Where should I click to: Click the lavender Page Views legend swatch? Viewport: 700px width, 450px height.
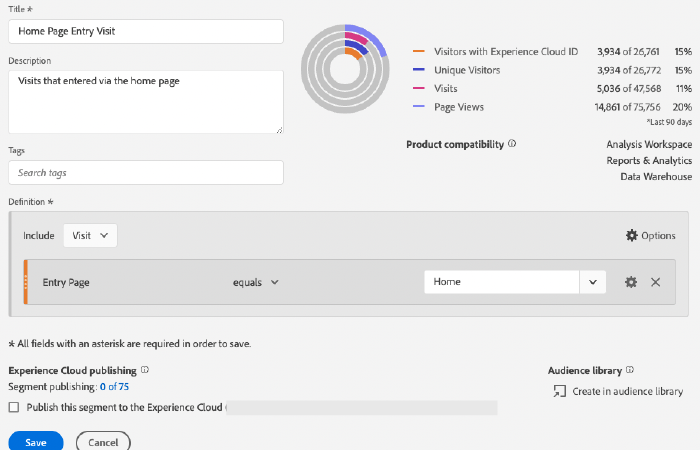point(419,106)
